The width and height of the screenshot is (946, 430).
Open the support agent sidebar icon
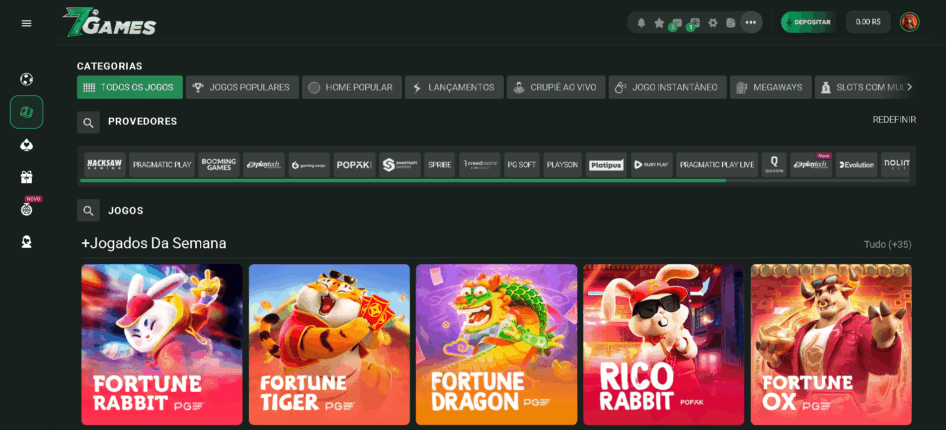(27, 242)
